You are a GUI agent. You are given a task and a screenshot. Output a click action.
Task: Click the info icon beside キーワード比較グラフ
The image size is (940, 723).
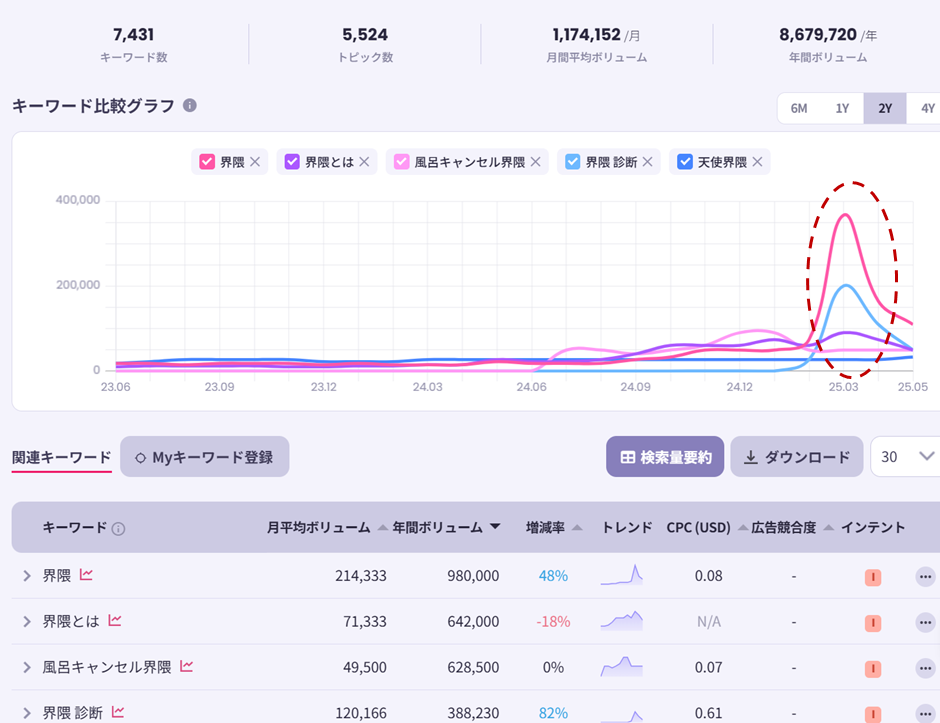(x=189, y=106)
